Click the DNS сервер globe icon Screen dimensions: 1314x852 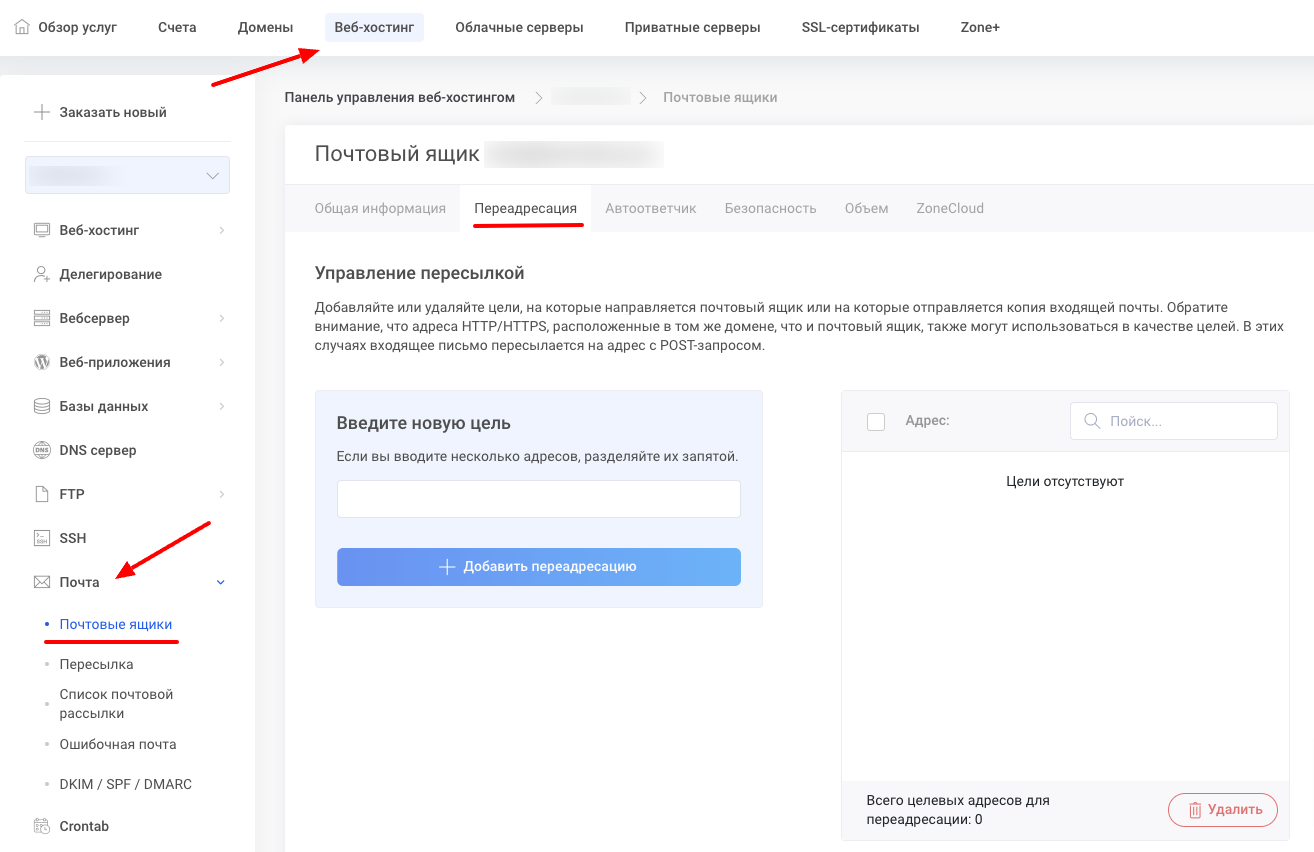(x=42, y=450)
